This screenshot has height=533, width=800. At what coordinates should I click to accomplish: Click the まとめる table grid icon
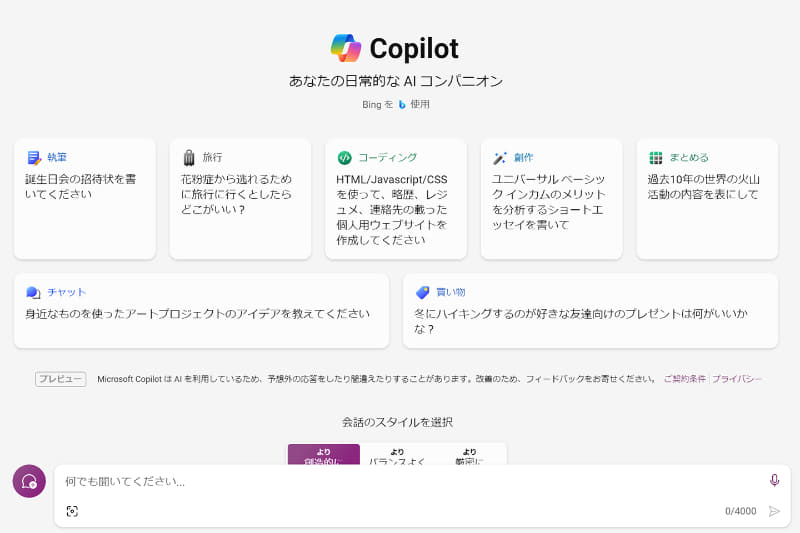coord(656,158)
